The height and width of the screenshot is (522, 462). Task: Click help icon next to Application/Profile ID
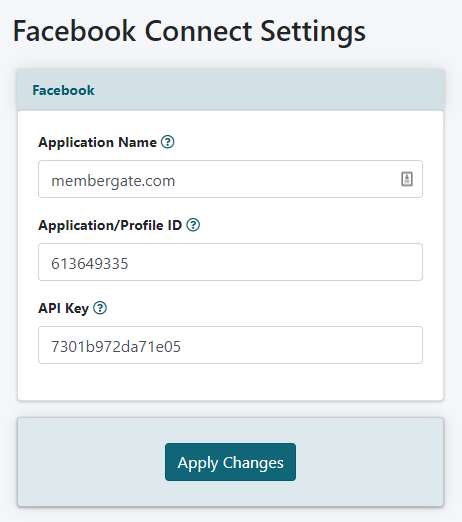[x=193, y=225]
